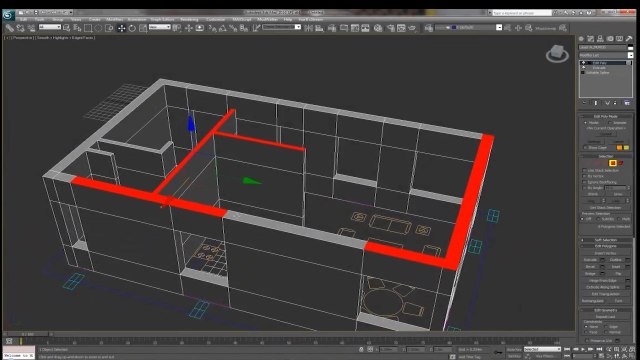Open the key filter Selected dropdown

[542, 349]
